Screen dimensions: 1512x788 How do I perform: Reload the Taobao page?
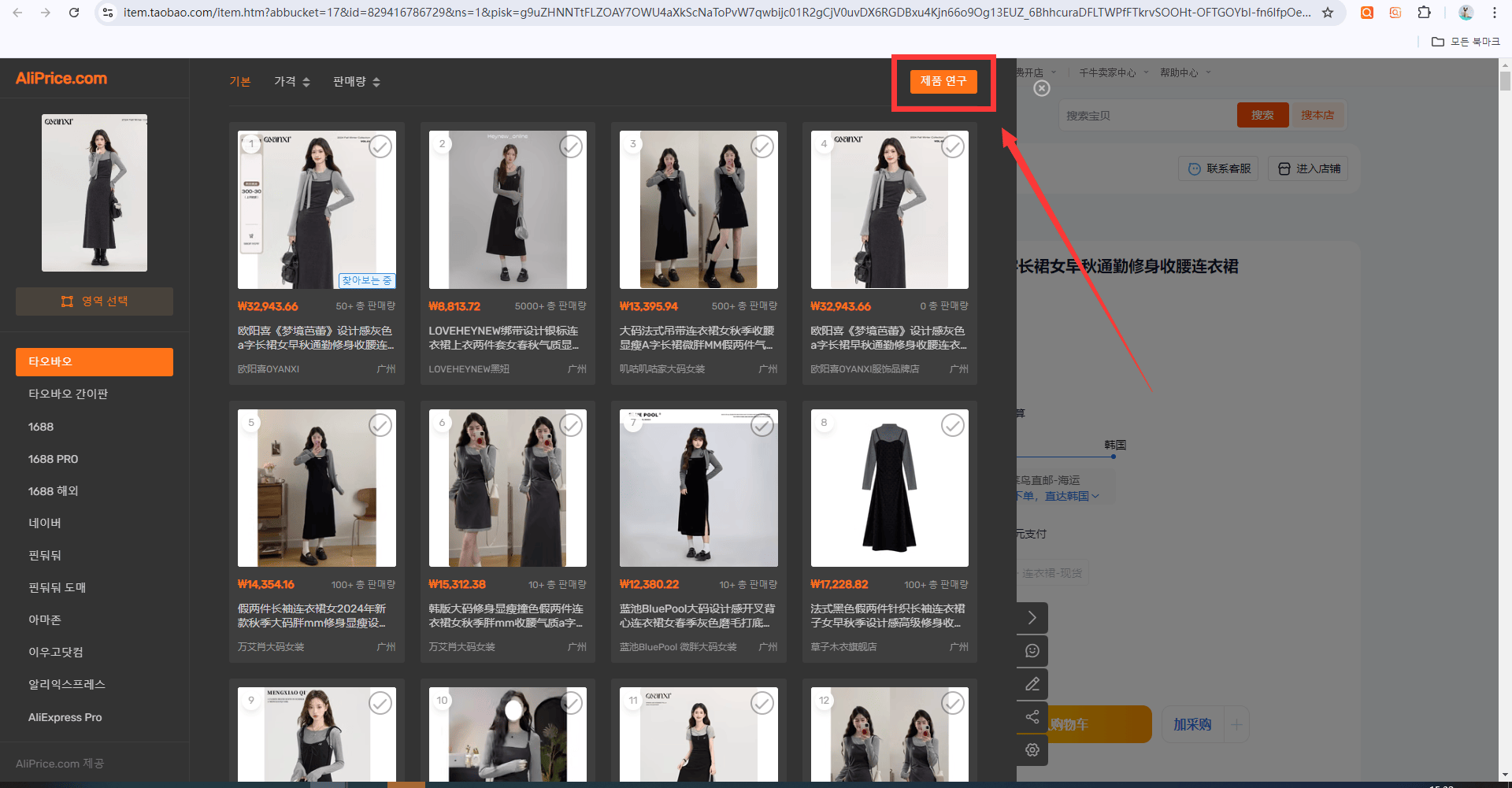[x=74, y=13]
